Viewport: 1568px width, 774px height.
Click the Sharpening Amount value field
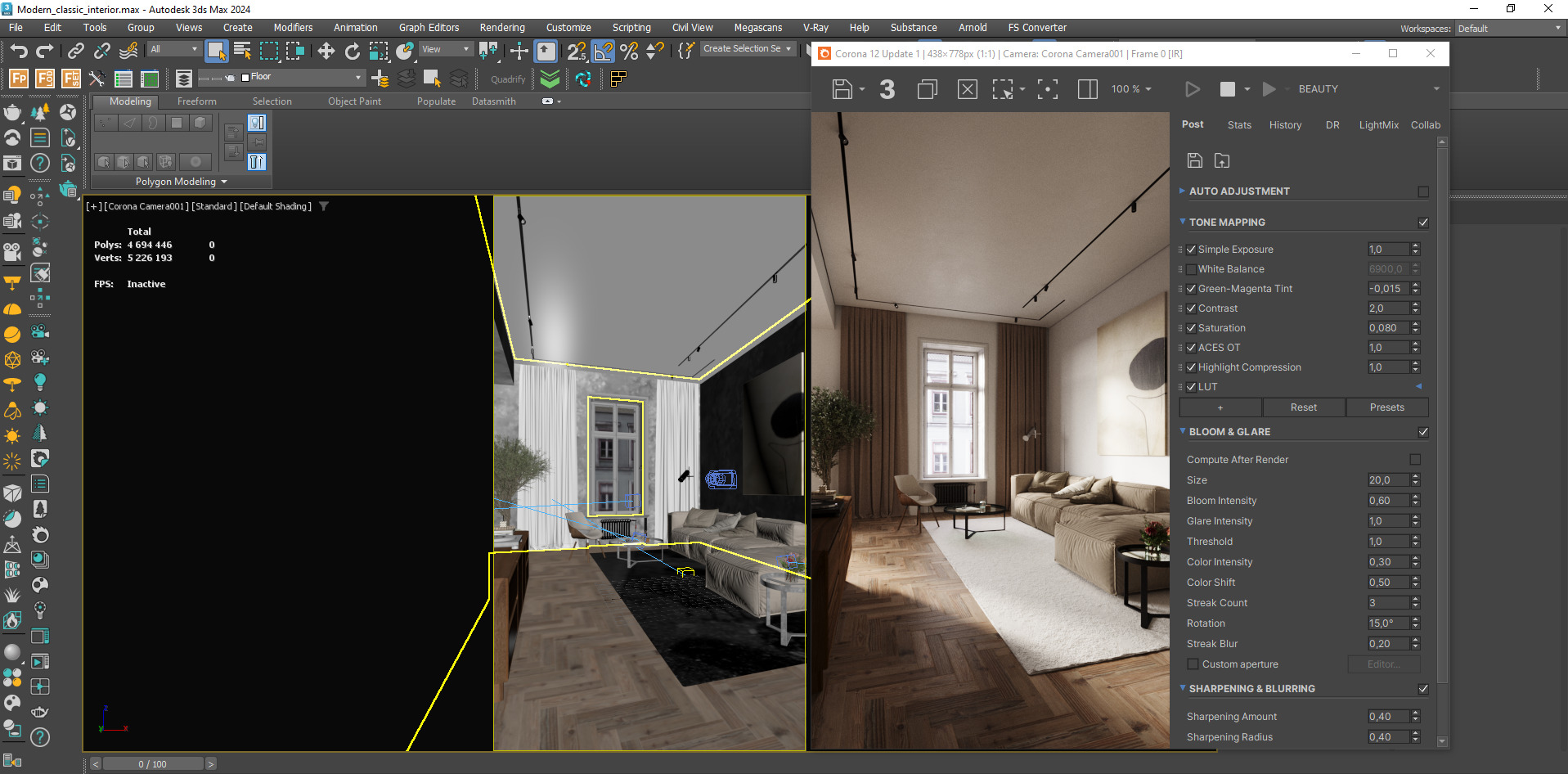[x=1388, y=717]
